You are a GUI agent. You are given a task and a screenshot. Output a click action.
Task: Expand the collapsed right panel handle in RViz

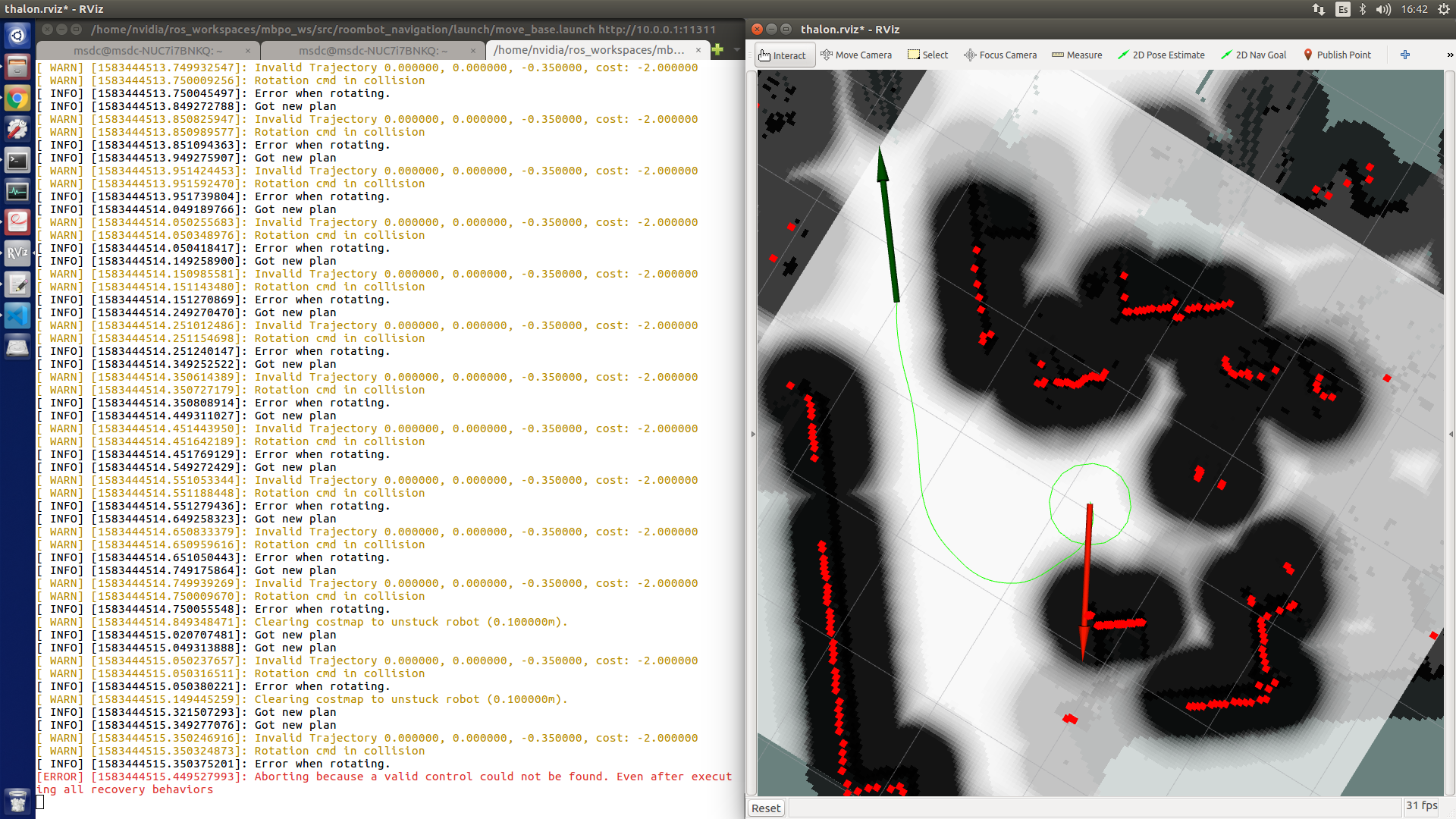click(1451, 434)
